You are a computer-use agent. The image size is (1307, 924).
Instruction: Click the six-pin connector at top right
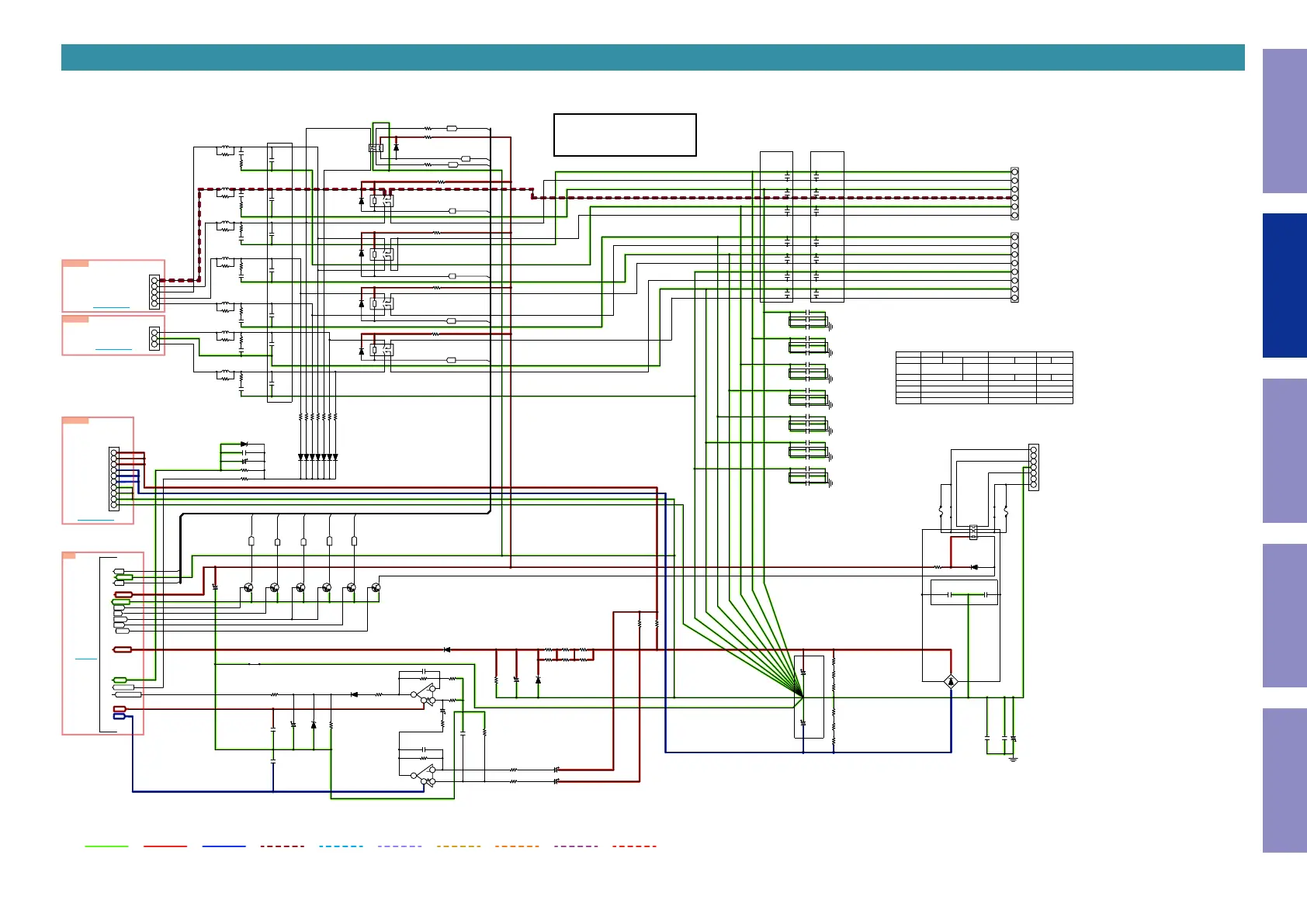pos(1014,194)
